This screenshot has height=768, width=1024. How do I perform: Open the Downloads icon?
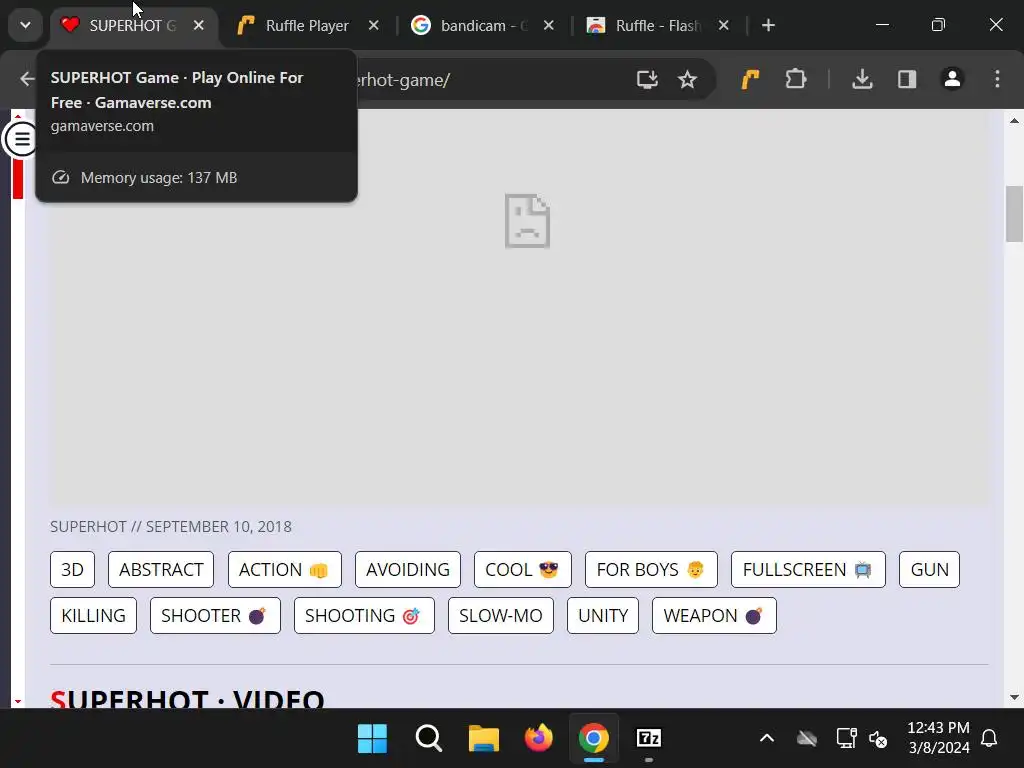pos(862,80)
